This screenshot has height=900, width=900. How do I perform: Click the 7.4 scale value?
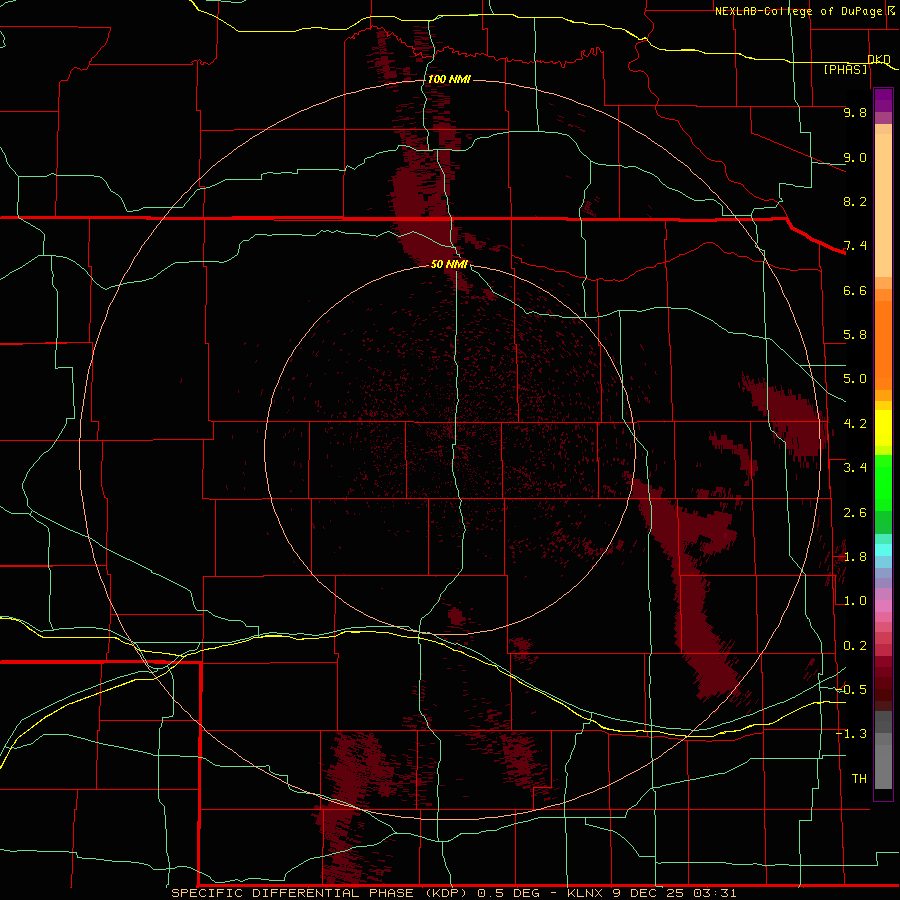click(x=855, y=246)
